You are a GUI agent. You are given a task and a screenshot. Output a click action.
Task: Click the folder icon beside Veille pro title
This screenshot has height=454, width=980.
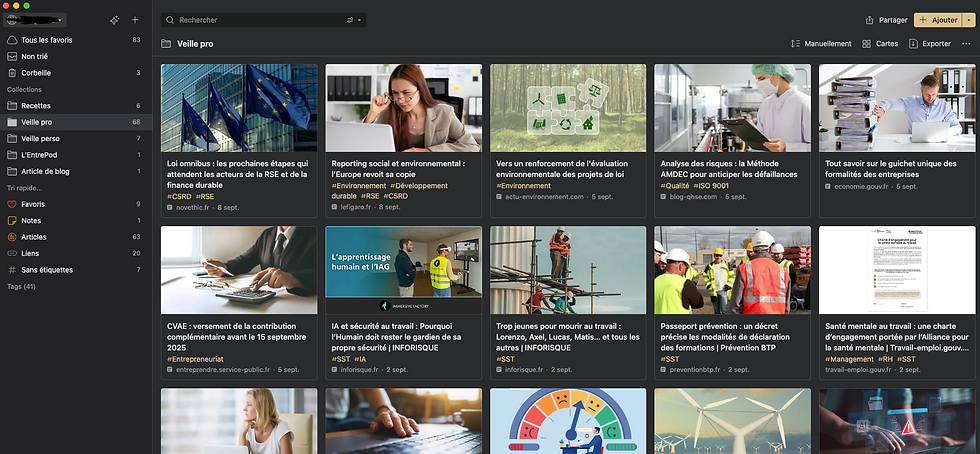[166, 44]
